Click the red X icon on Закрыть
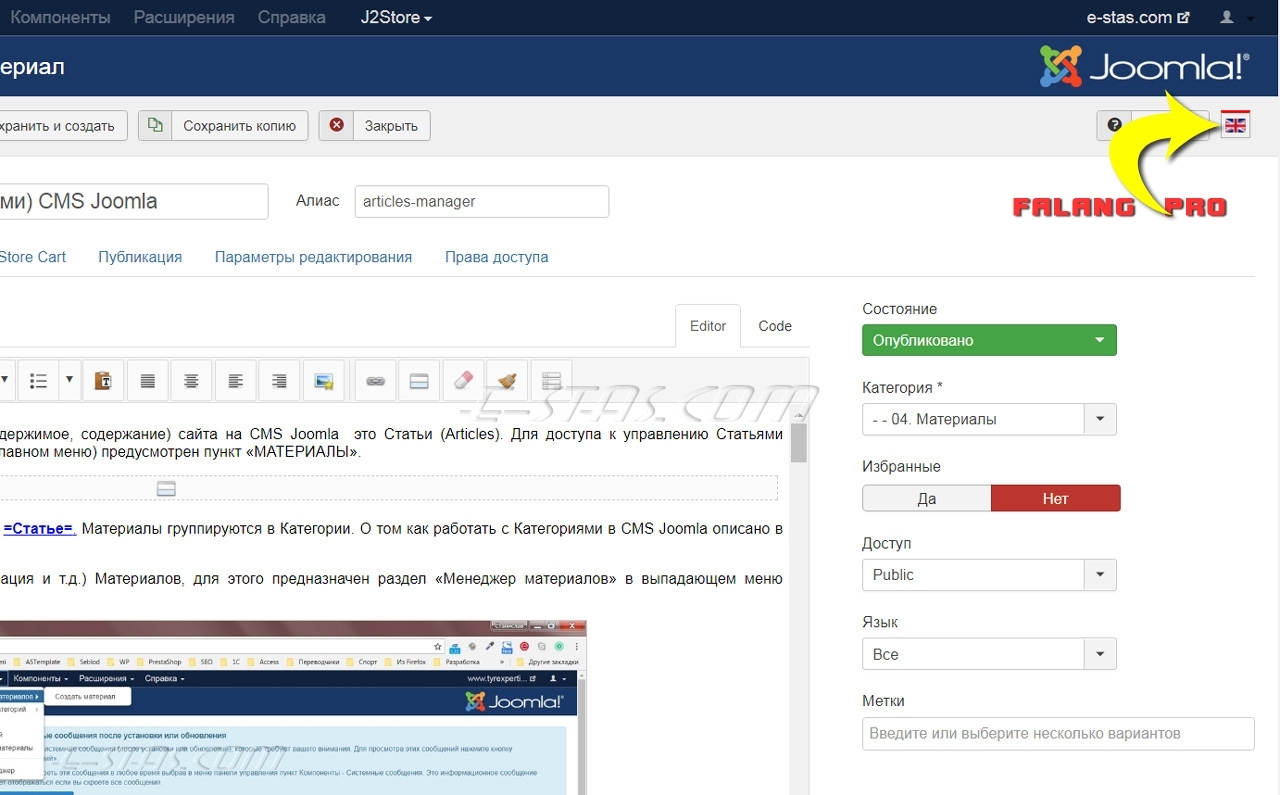Viewport: 1280px width, 795px height. pyautogui.click(x=337, y=125)
